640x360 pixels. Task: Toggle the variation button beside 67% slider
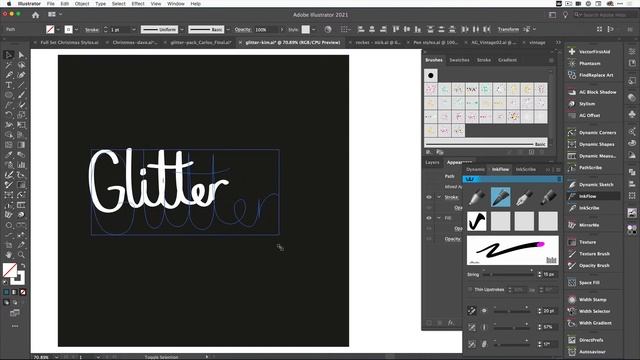pyautogui.click(x=472, y=327)
